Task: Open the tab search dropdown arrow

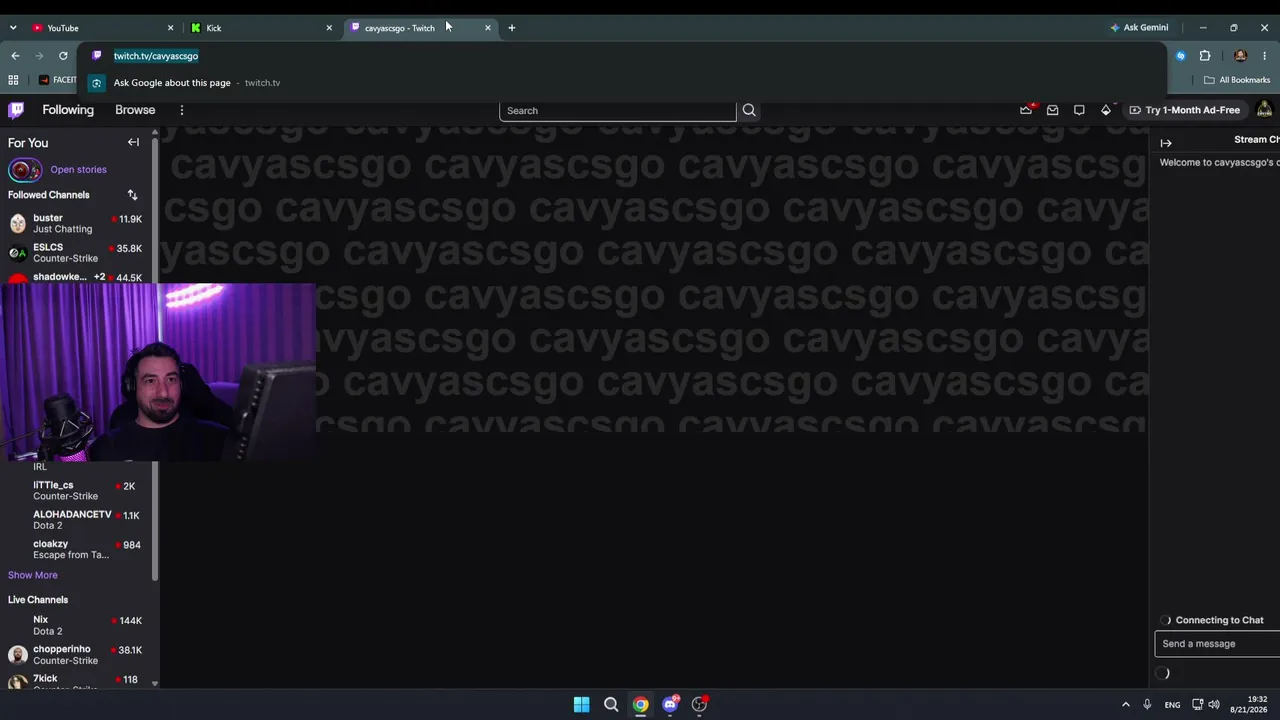Action: pyautogui.click(x=13, y=28)
